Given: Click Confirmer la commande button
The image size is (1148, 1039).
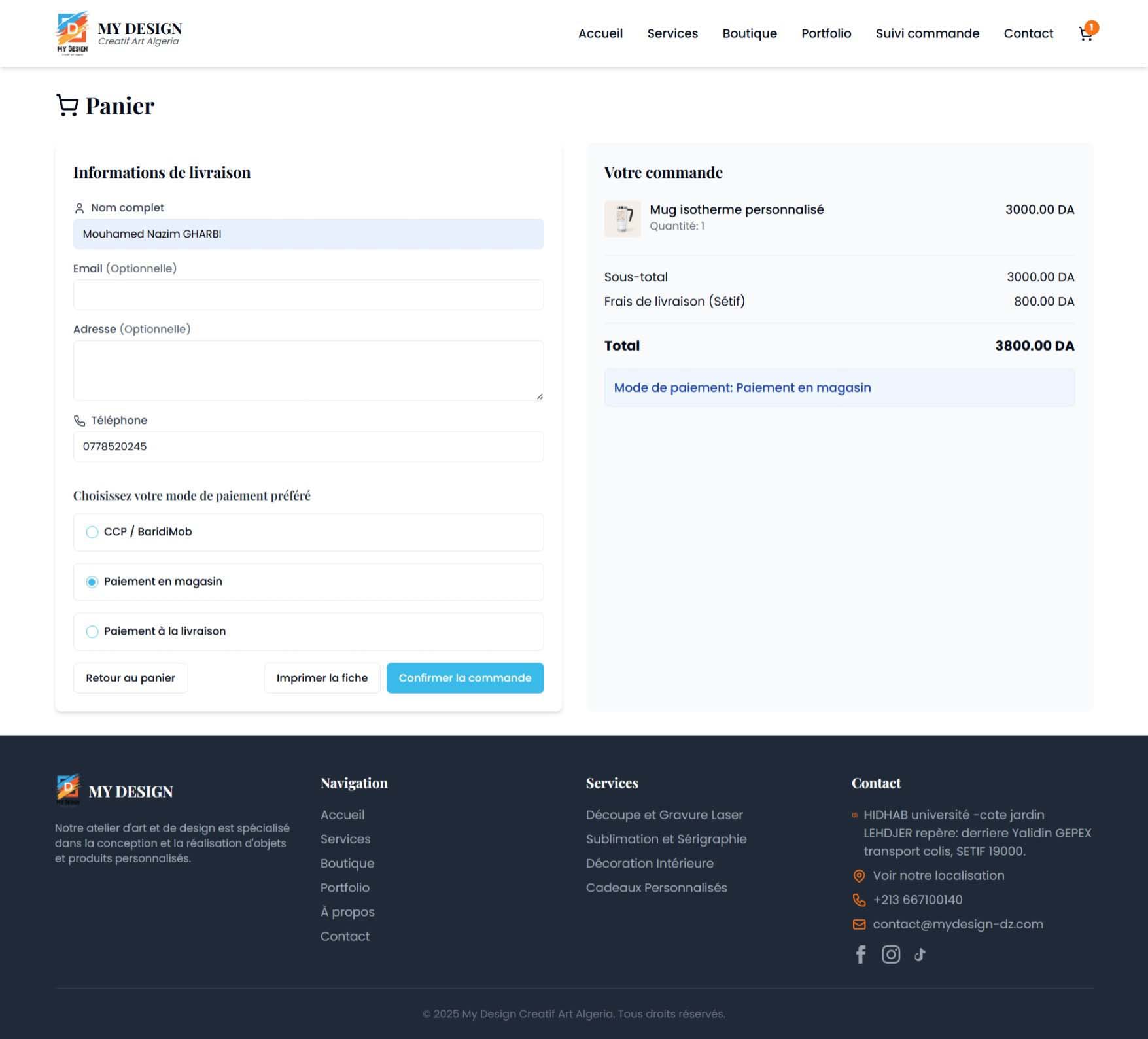Looking at the screenshot, I should (x=464, y=678).
